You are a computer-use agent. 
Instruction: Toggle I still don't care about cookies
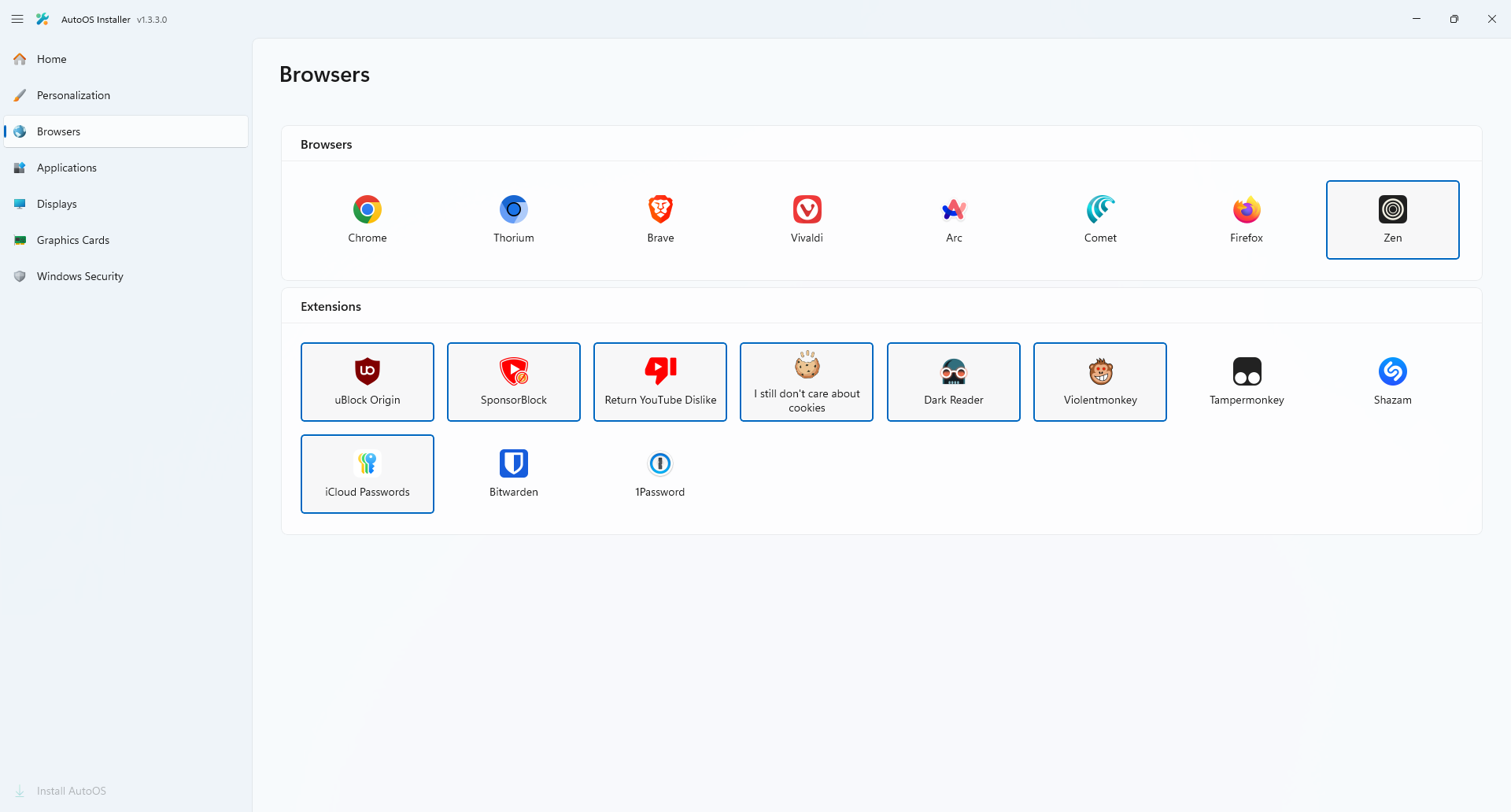click(x=807, y=382)
